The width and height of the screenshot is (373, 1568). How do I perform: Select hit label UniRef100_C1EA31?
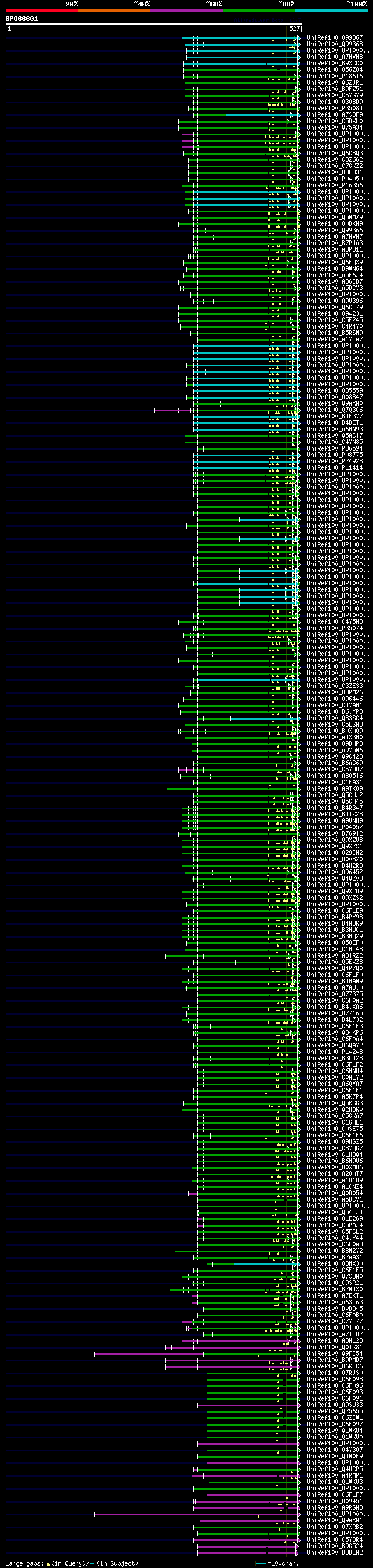(x=335, y=782)
